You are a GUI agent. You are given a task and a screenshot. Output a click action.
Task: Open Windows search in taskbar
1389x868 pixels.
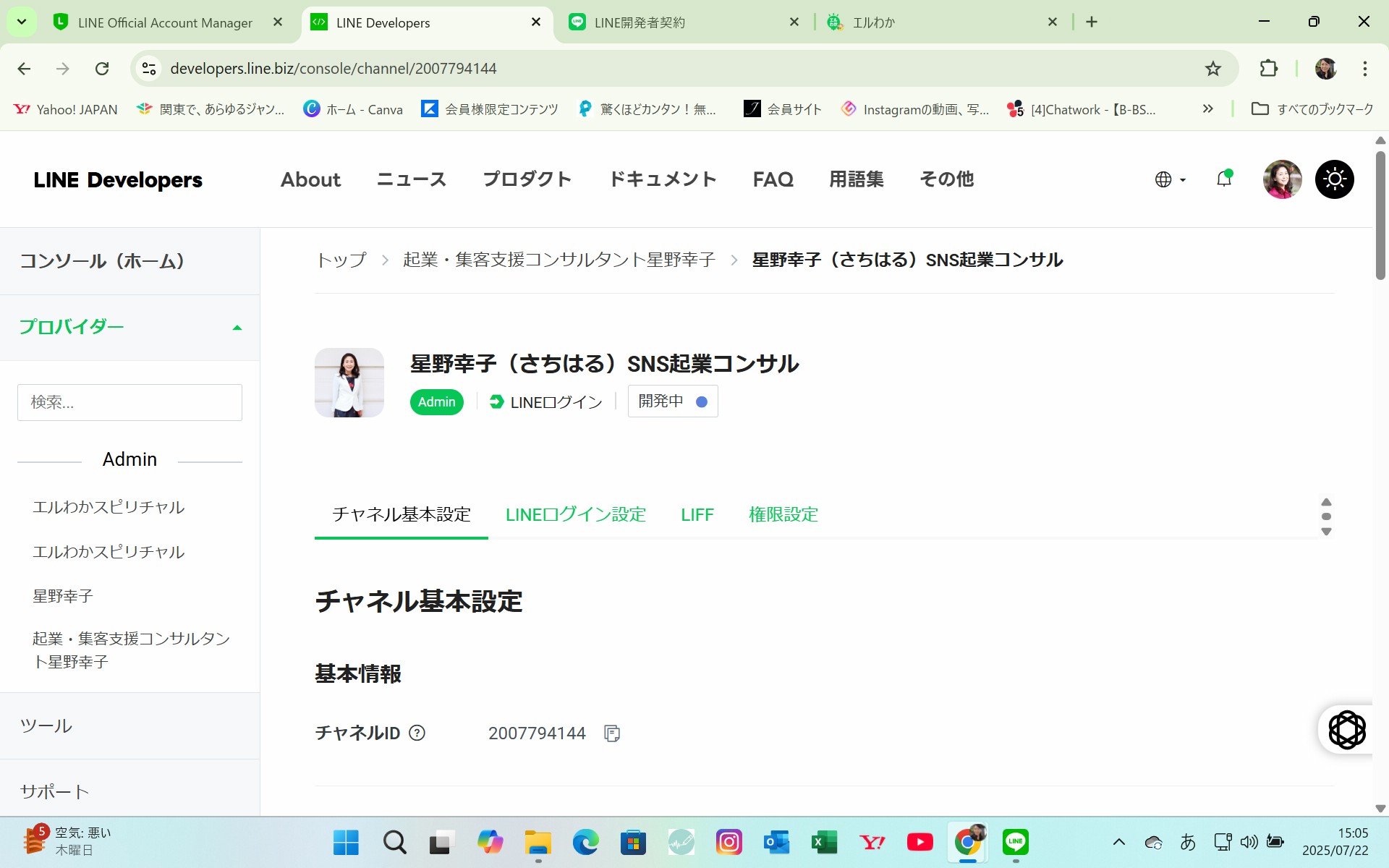(x=394, y=842)
